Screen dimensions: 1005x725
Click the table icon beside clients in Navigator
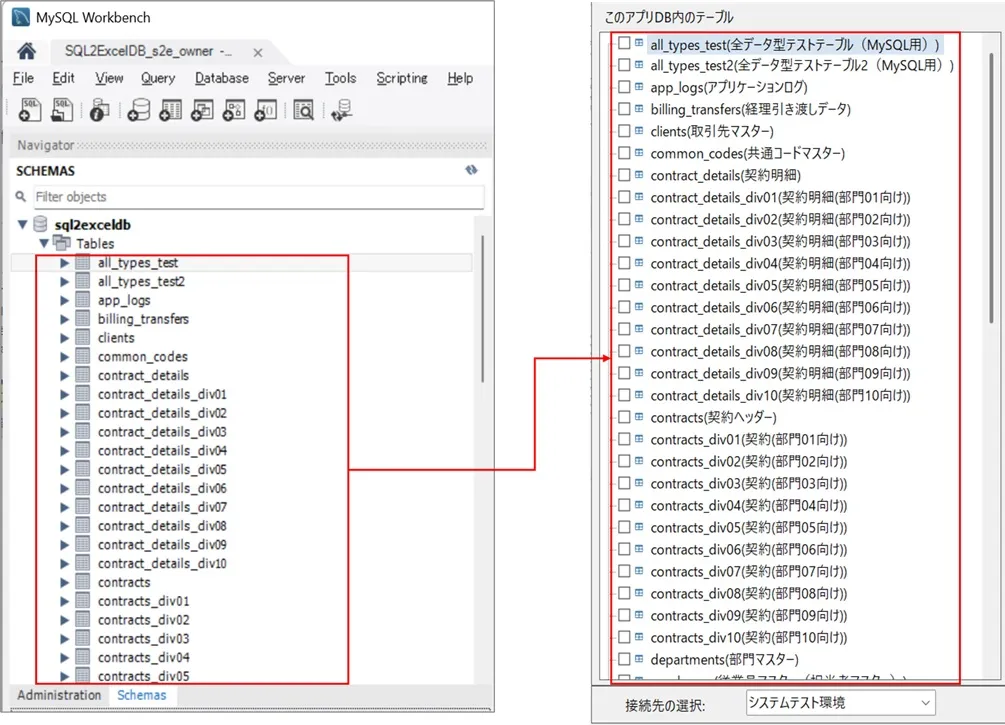[x=83, y=337]
